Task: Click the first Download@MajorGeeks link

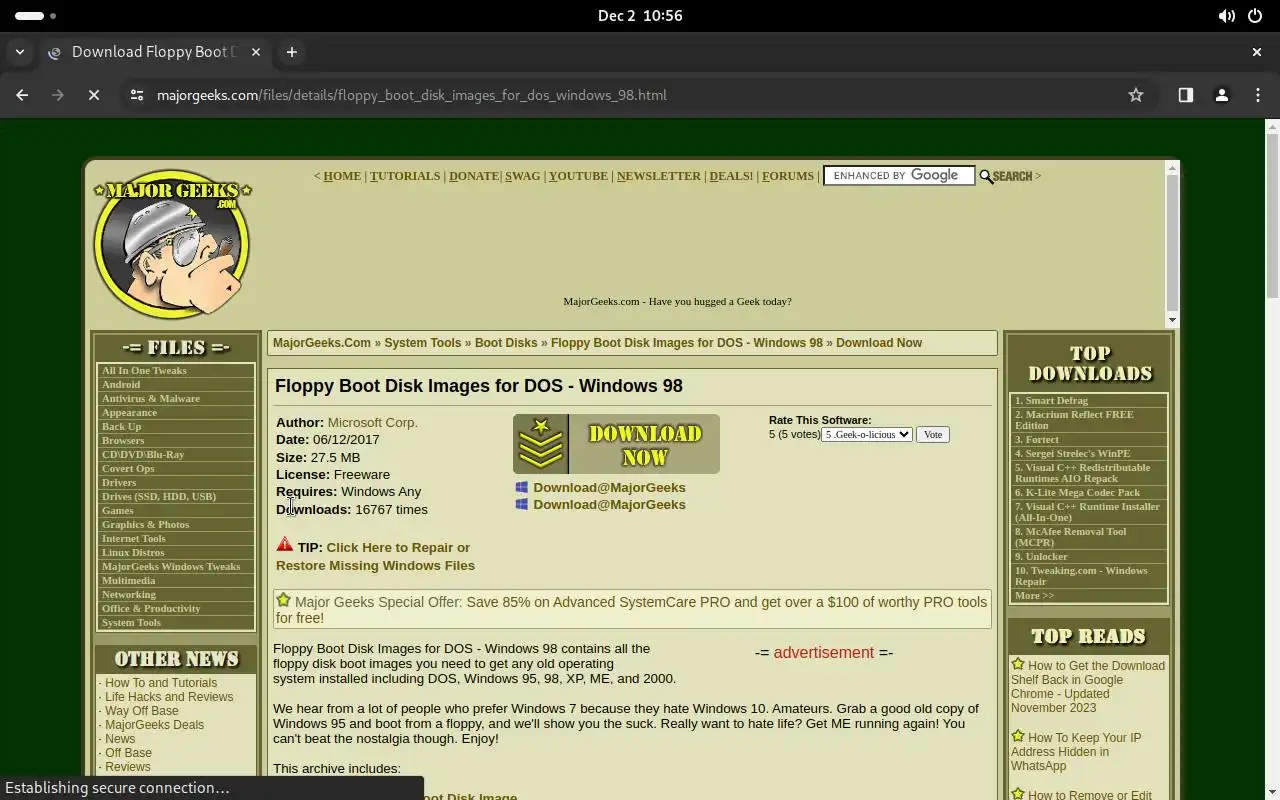Action: click(x=609, y=488)
